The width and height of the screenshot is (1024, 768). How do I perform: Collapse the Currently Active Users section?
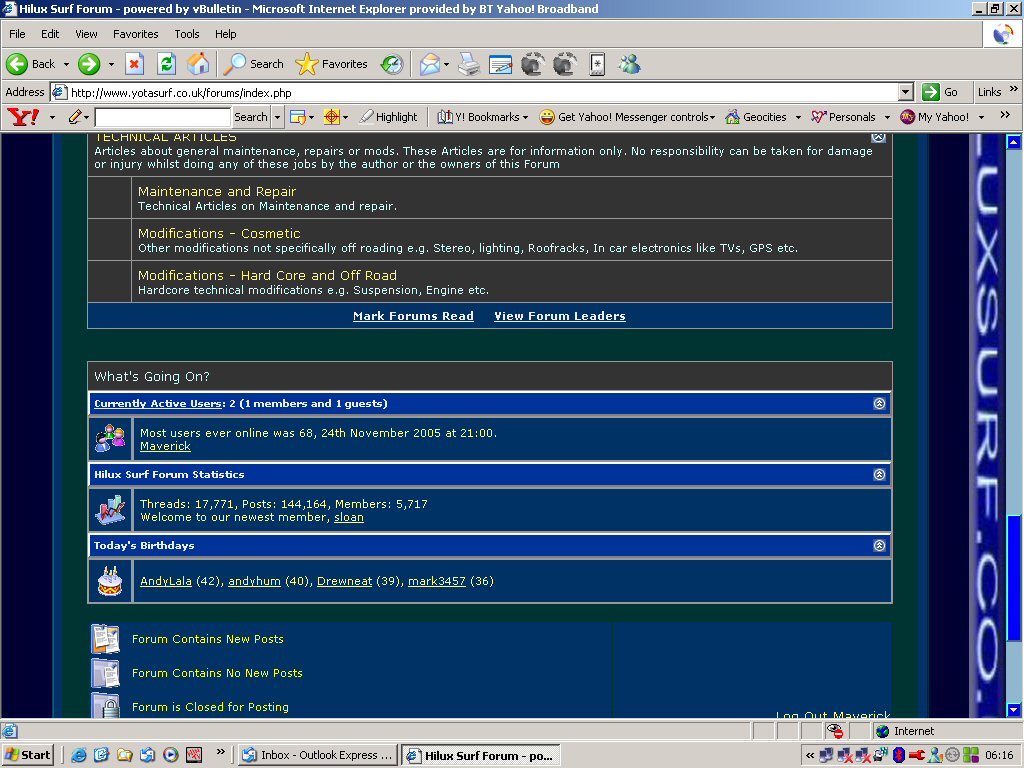(879, 404)
